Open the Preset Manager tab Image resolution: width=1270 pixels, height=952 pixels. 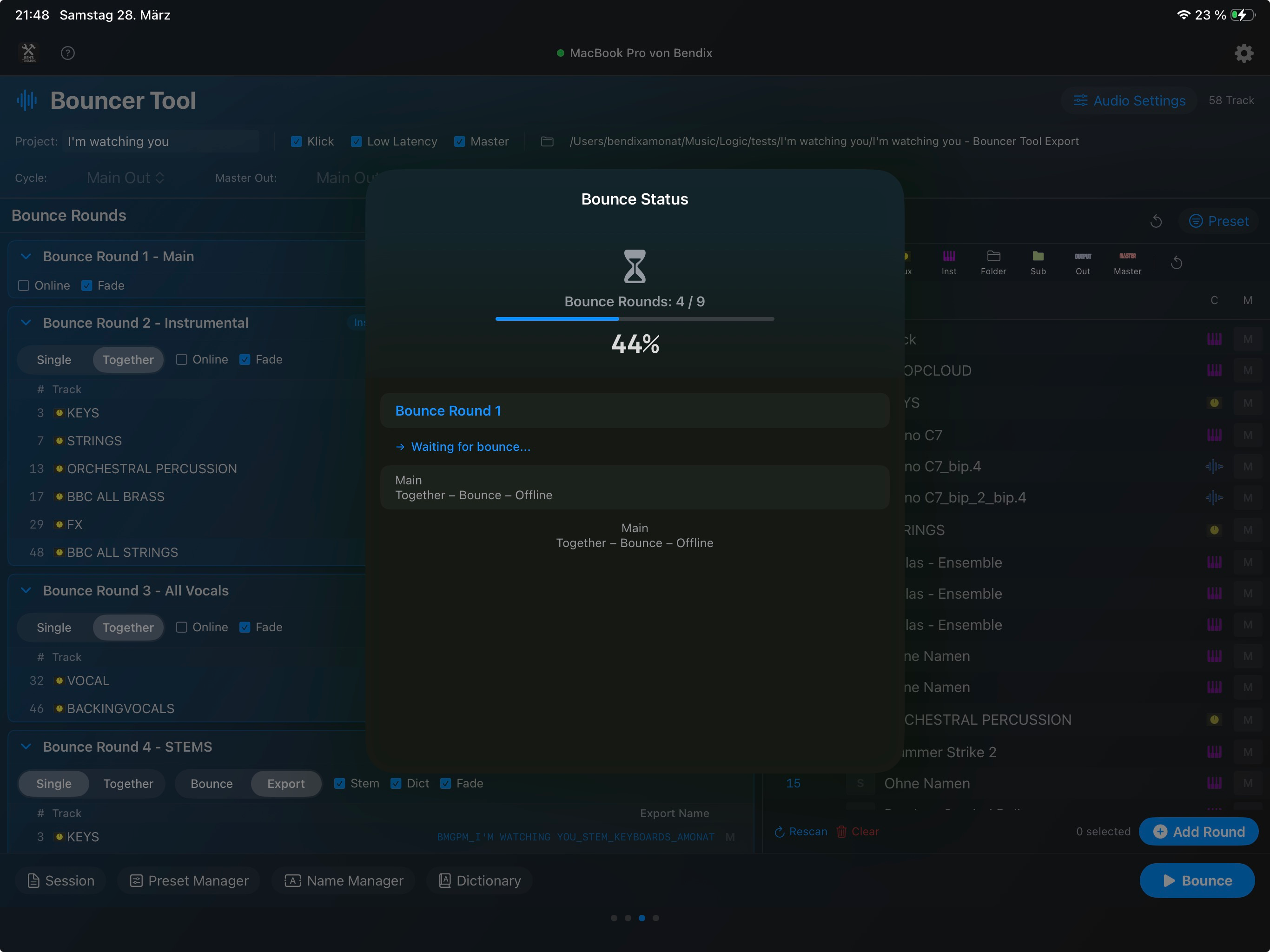pyautogui.click(x=189, y=880)
